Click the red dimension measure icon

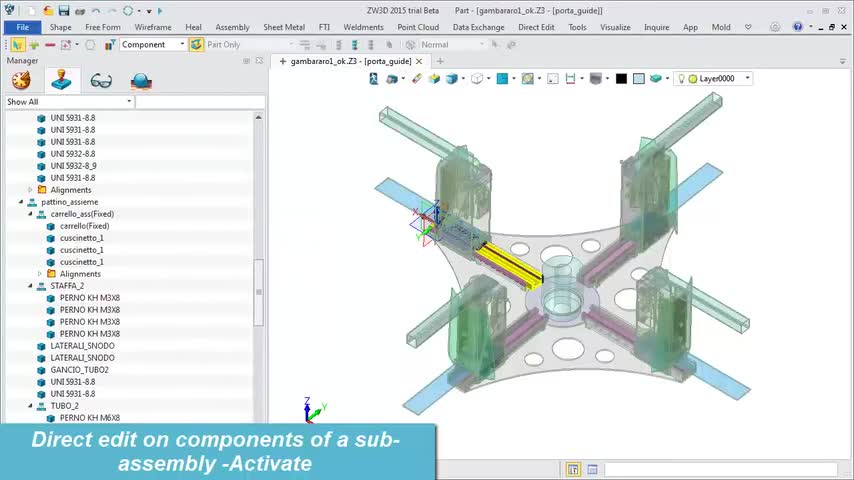(x=570, y=79)
